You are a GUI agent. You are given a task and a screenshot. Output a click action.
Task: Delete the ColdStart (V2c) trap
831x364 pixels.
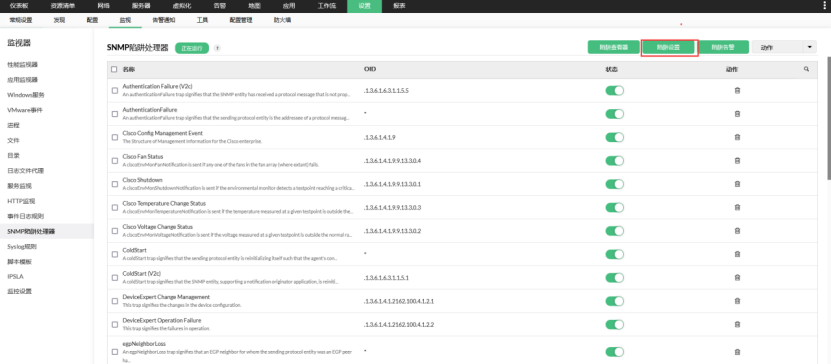[737, 278]
